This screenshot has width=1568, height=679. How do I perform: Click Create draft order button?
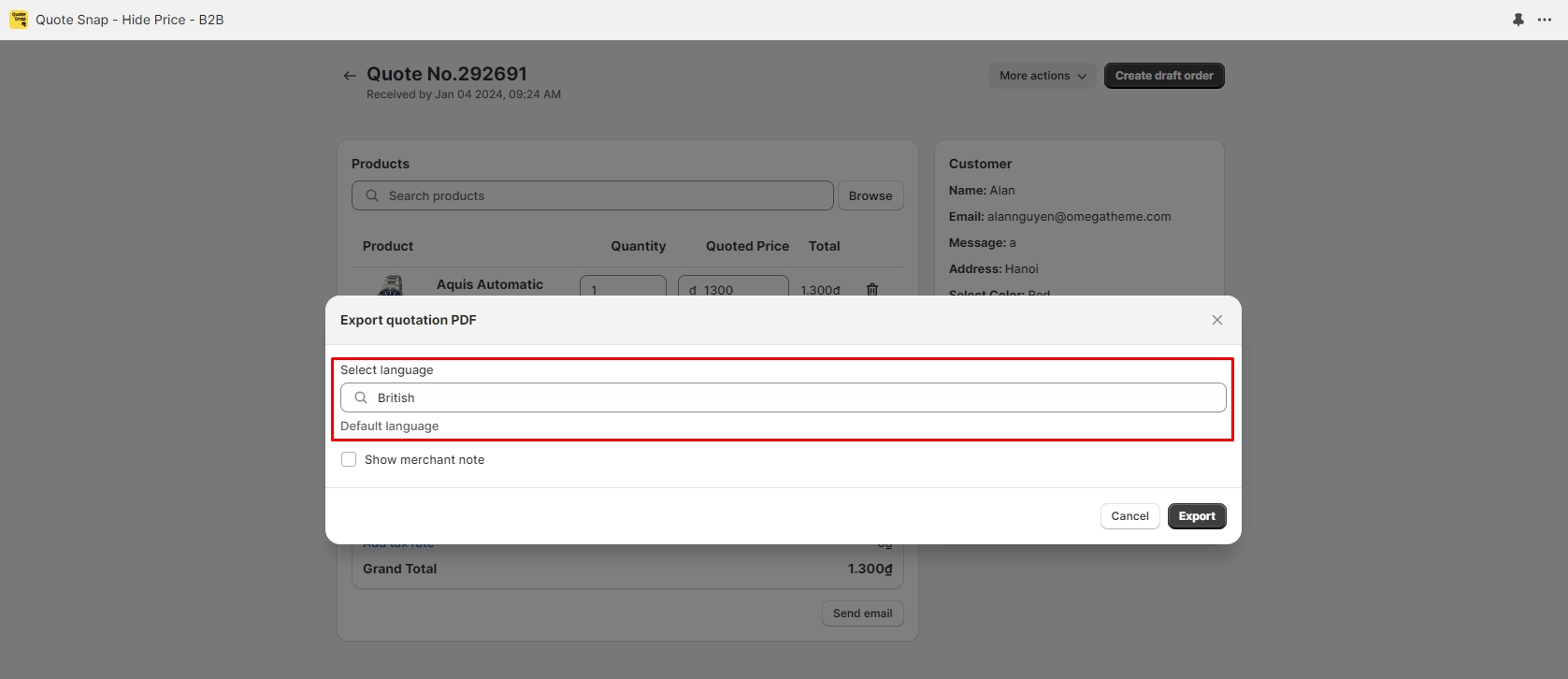coord(1163,76)
